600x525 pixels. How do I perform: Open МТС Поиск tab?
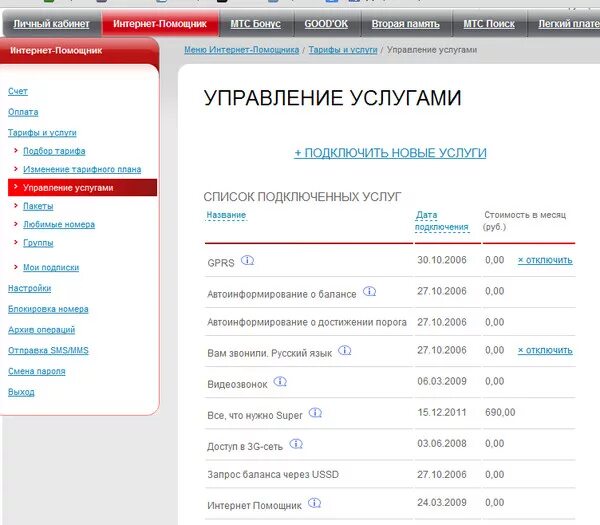pyautogui.click(x=489, y=24)
